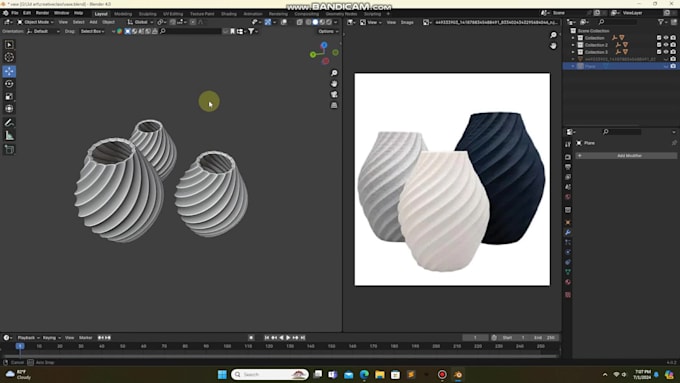Viewport: 680px width, 383px height.
Task: Jump to the timeline's last frame
Action: click(303, 337)
